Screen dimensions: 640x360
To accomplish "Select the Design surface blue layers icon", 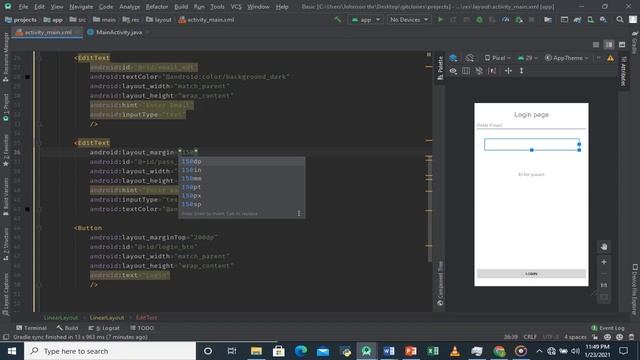I will [x=453, y=58].
